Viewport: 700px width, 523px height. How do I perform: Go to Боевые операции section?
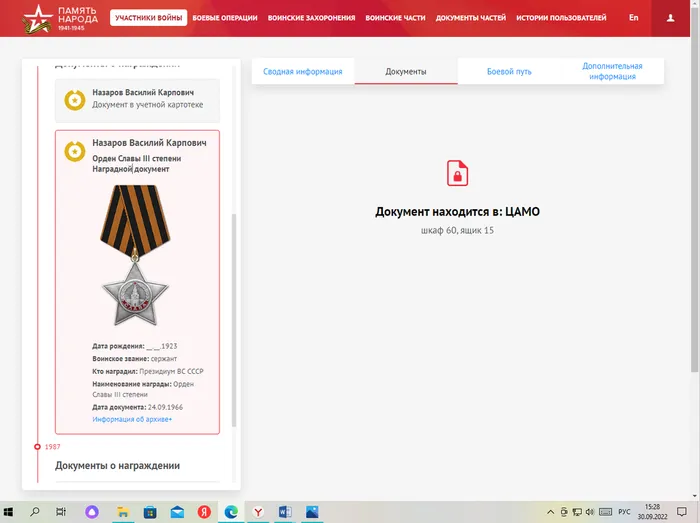(225, 18)
